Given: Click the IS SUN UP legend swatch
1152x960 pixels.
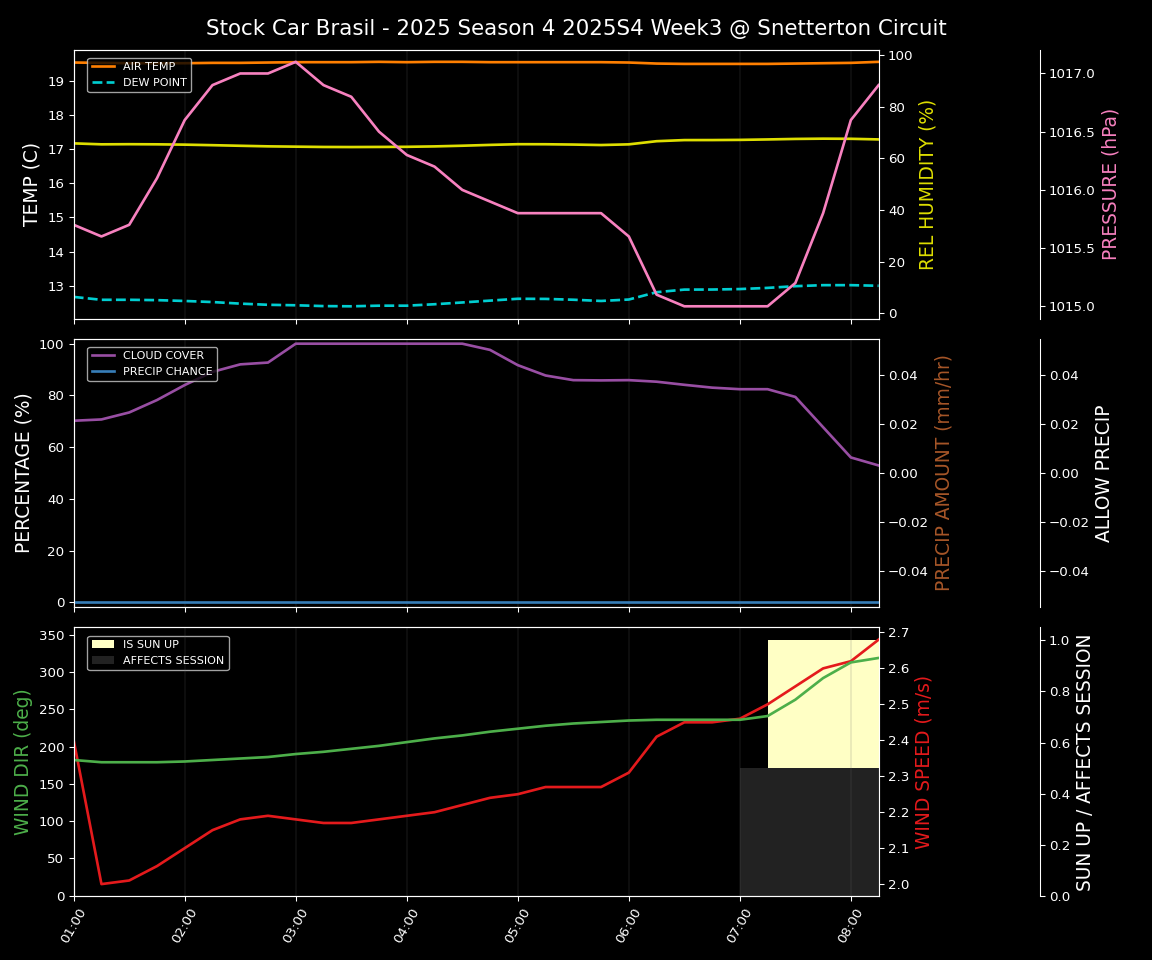Looking at the screenshot, I should 104,645.
